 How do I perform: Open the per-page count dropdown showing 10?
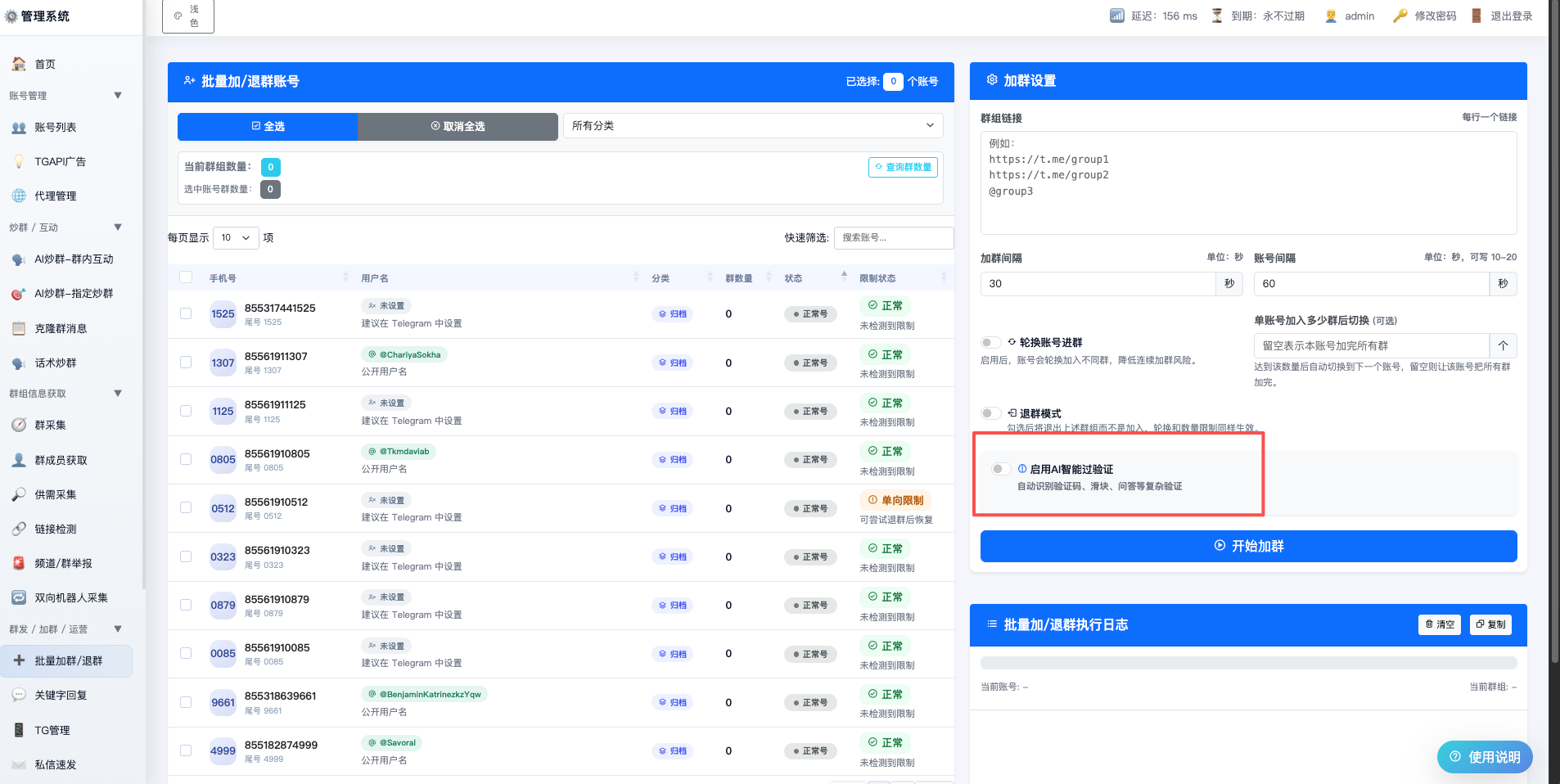click(x=236, y=238)
